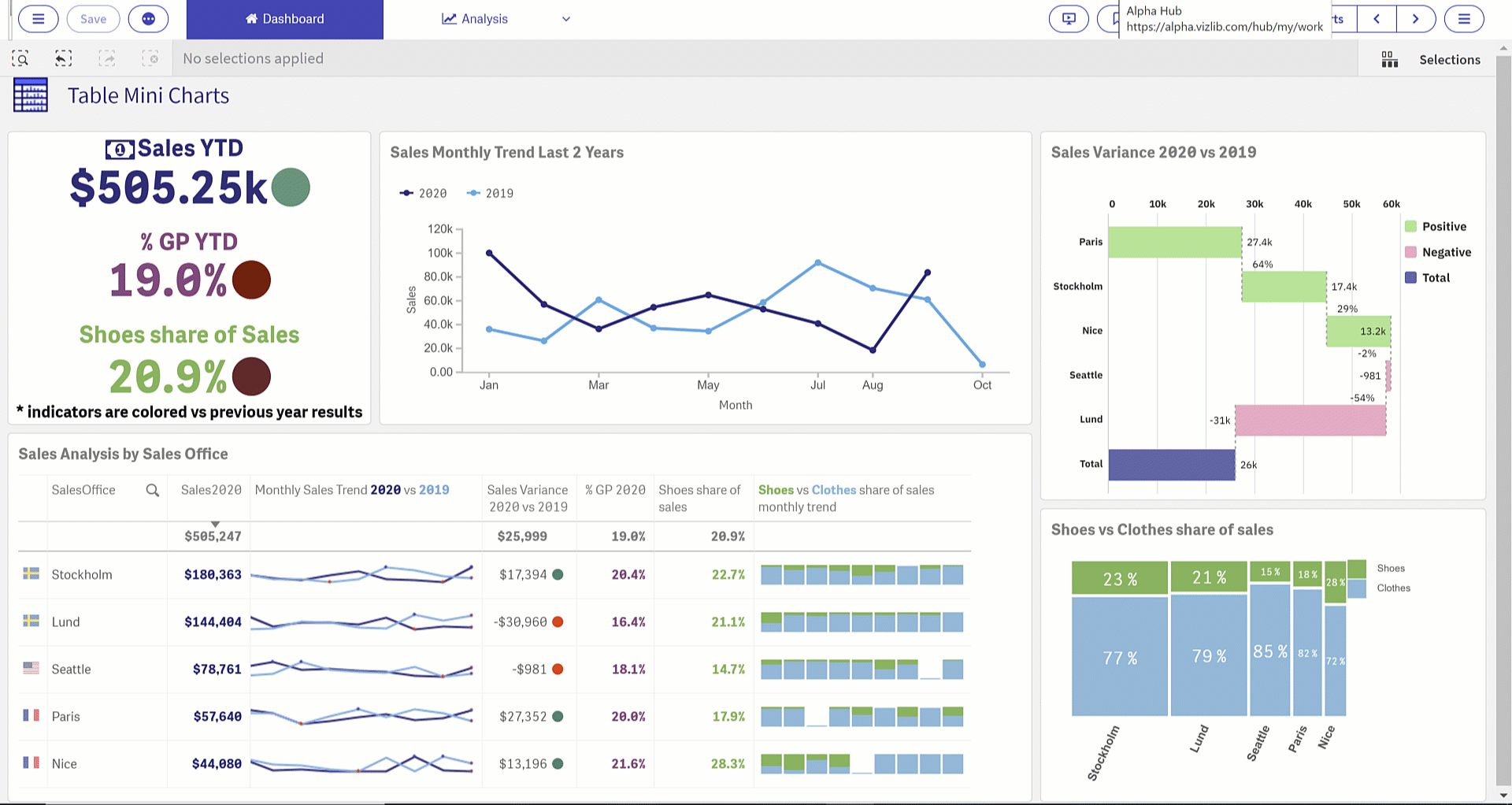The image size is (1512, 805).
Task: Click the Table Mini Charts sheet icon
Action: click(x=31, y=95)
